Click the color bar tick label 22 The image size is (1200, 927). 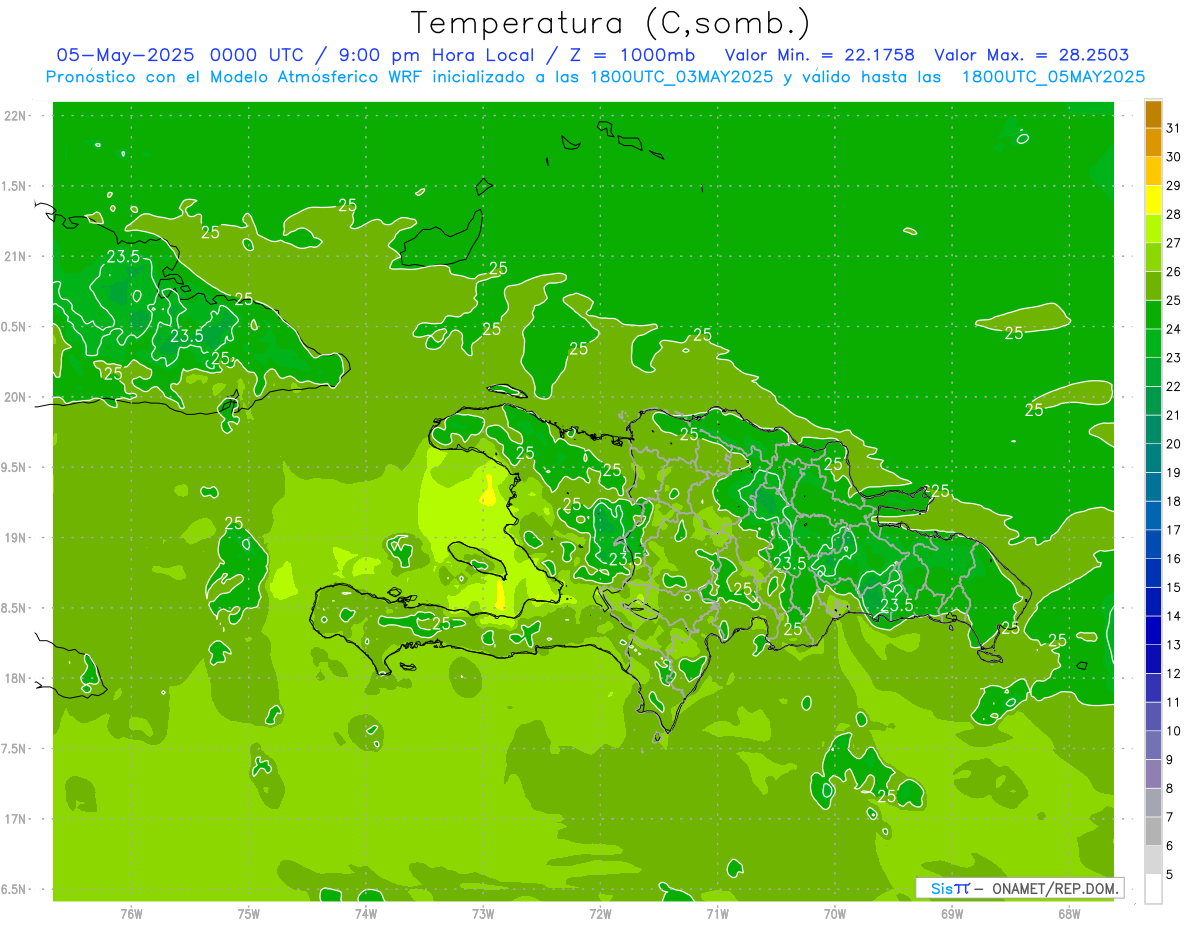1174,387
